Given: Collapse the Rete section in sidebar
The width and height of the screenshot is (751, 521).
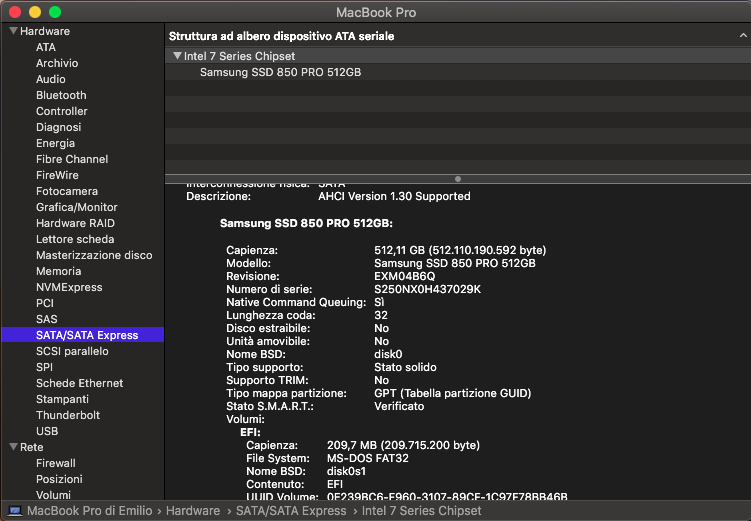Looking at the screenshot, I should point(13,447).
